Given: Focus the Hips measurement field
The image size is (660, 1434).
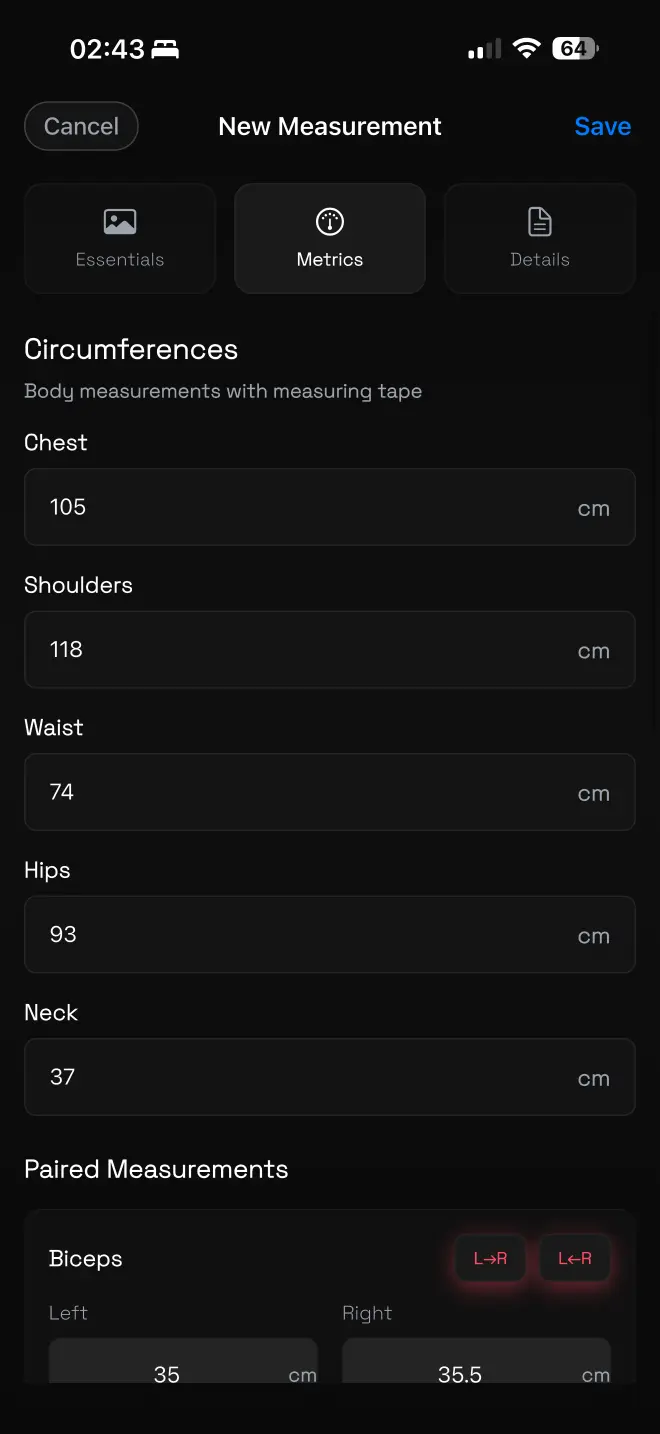Looking at the screenshot, I should [330, 935].
